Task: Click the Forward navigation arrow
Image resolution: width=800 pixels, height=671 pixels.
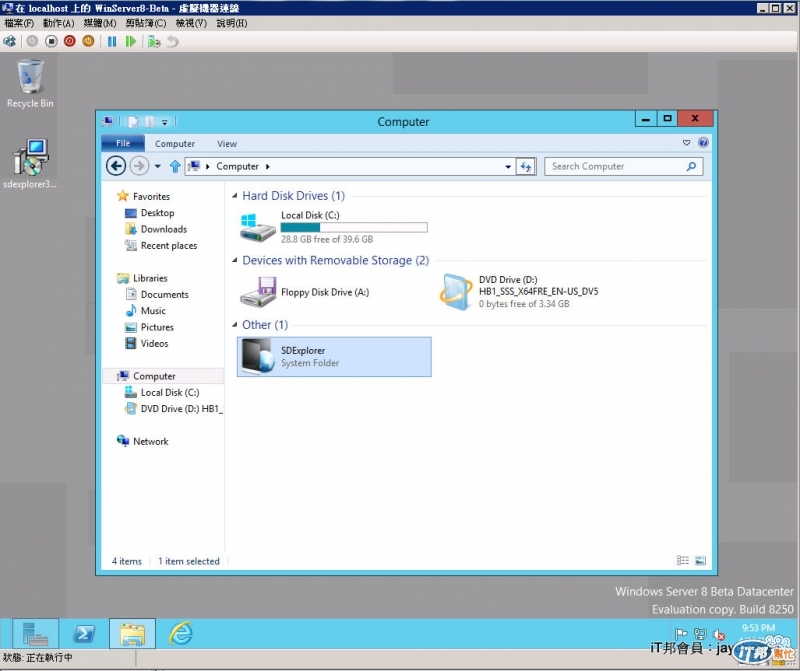Action: (x=139, y=166)
